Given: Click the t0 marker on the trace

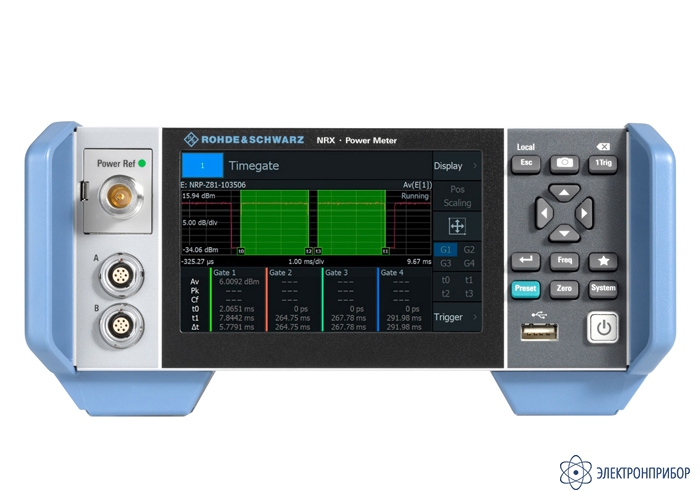Looking at the screenshot, I should point(241,251).
